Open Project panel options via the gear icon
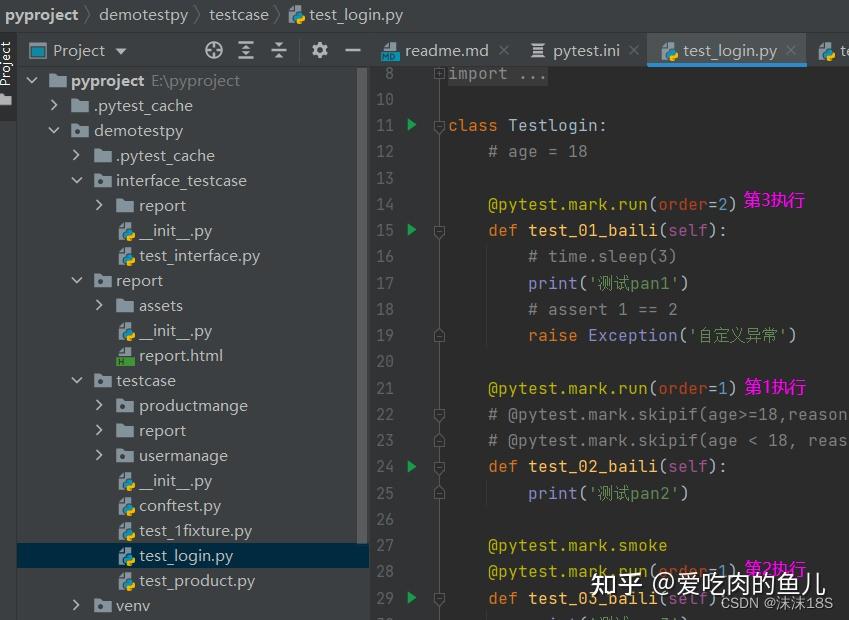Screen dimensions: 849x620 pos(319,49)
